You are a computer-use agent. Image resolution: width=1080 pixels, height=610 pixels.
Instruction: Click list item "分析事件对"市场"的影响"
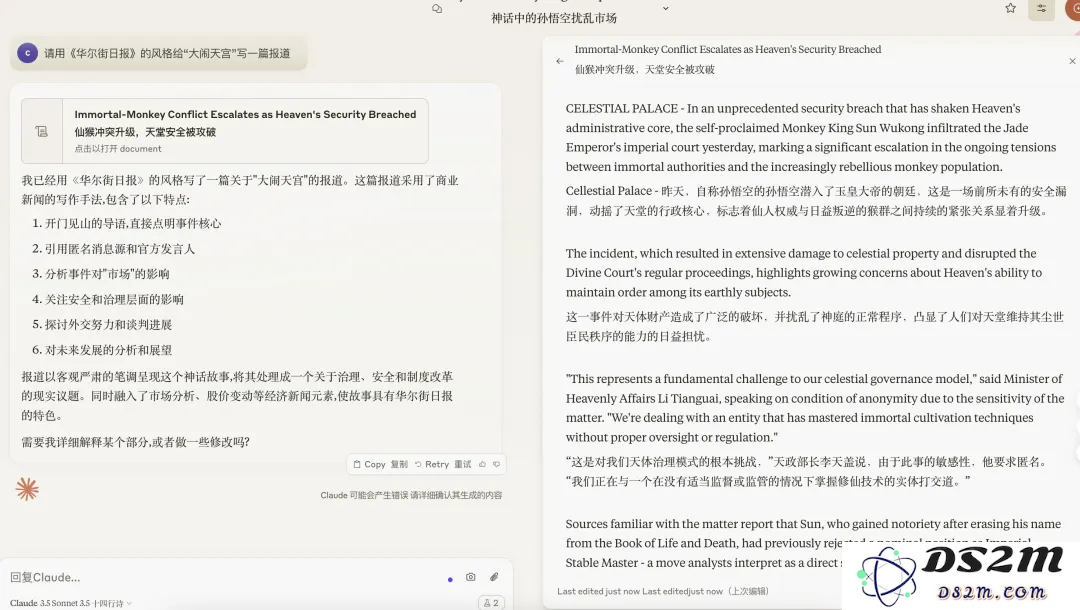click(107, 273)
